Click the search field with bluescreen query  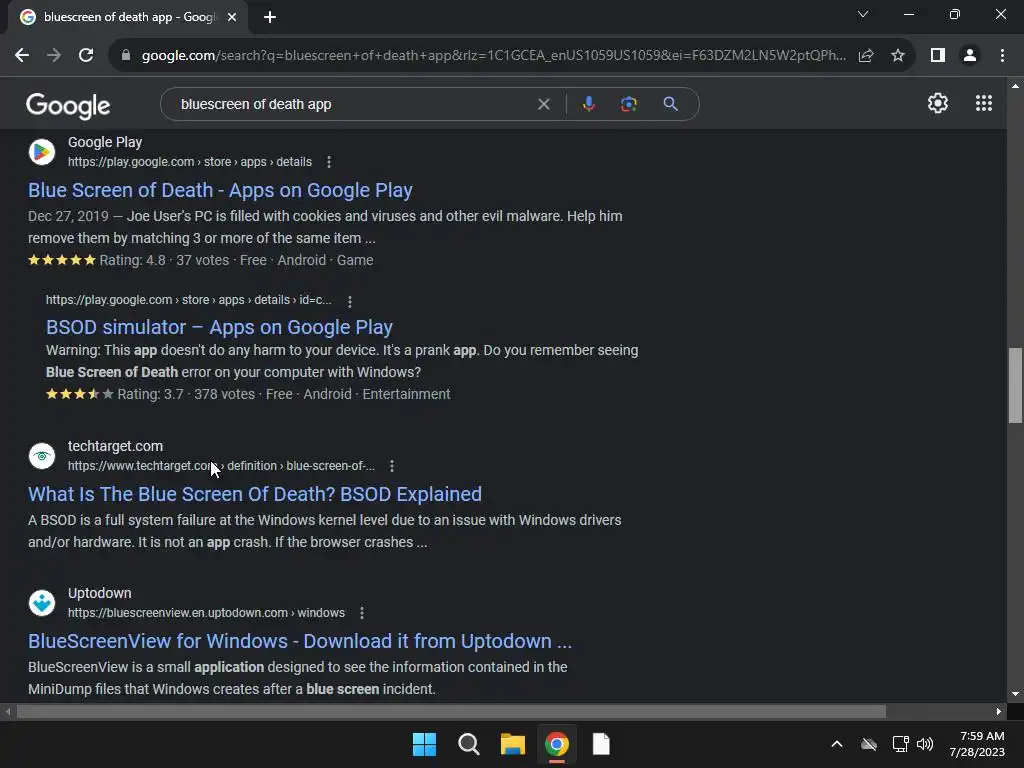pyautogui.click(x=353, y=104)
